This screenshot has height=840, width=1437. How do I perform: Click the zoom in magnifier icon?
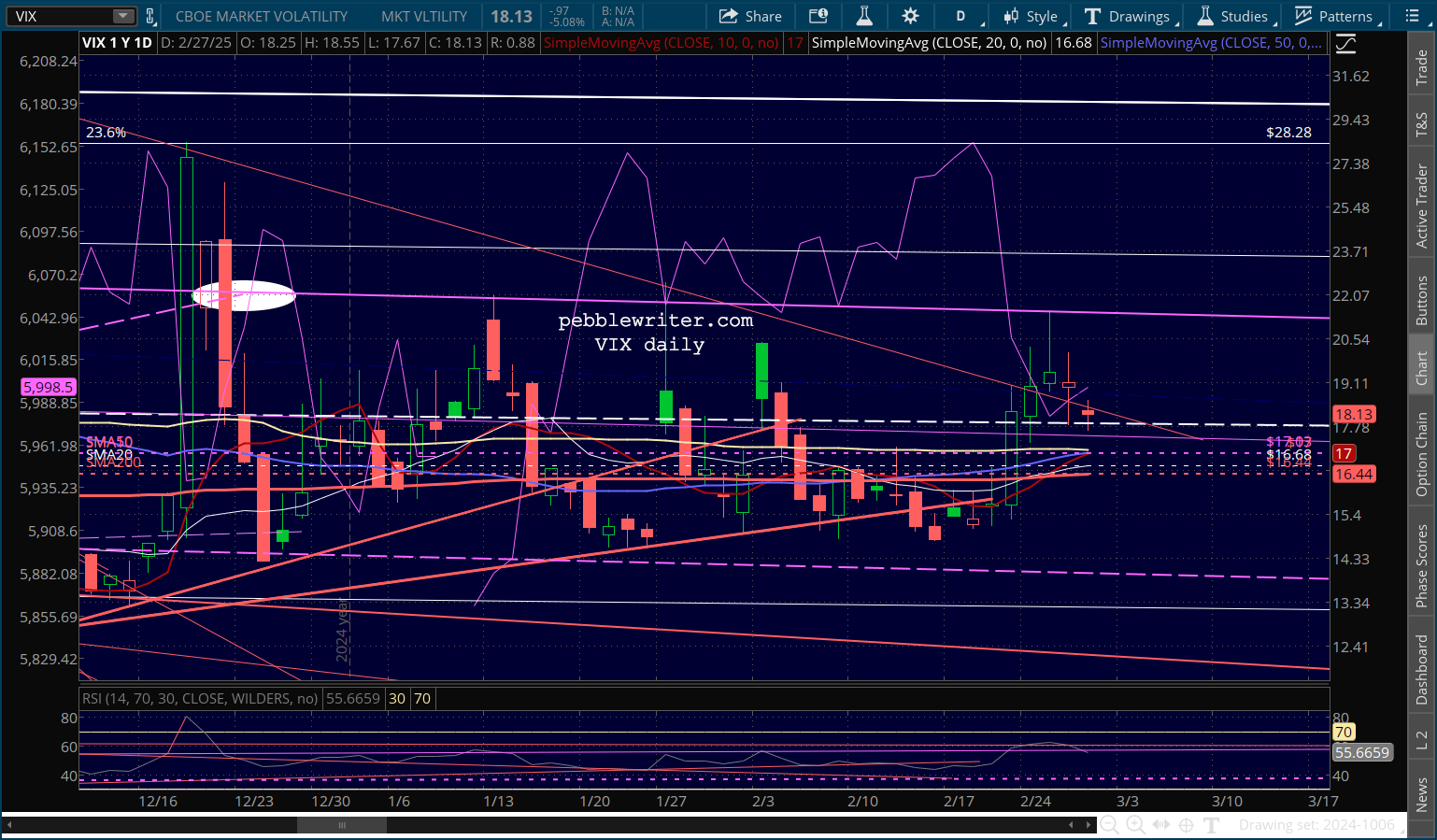(x=1135, y=824)
